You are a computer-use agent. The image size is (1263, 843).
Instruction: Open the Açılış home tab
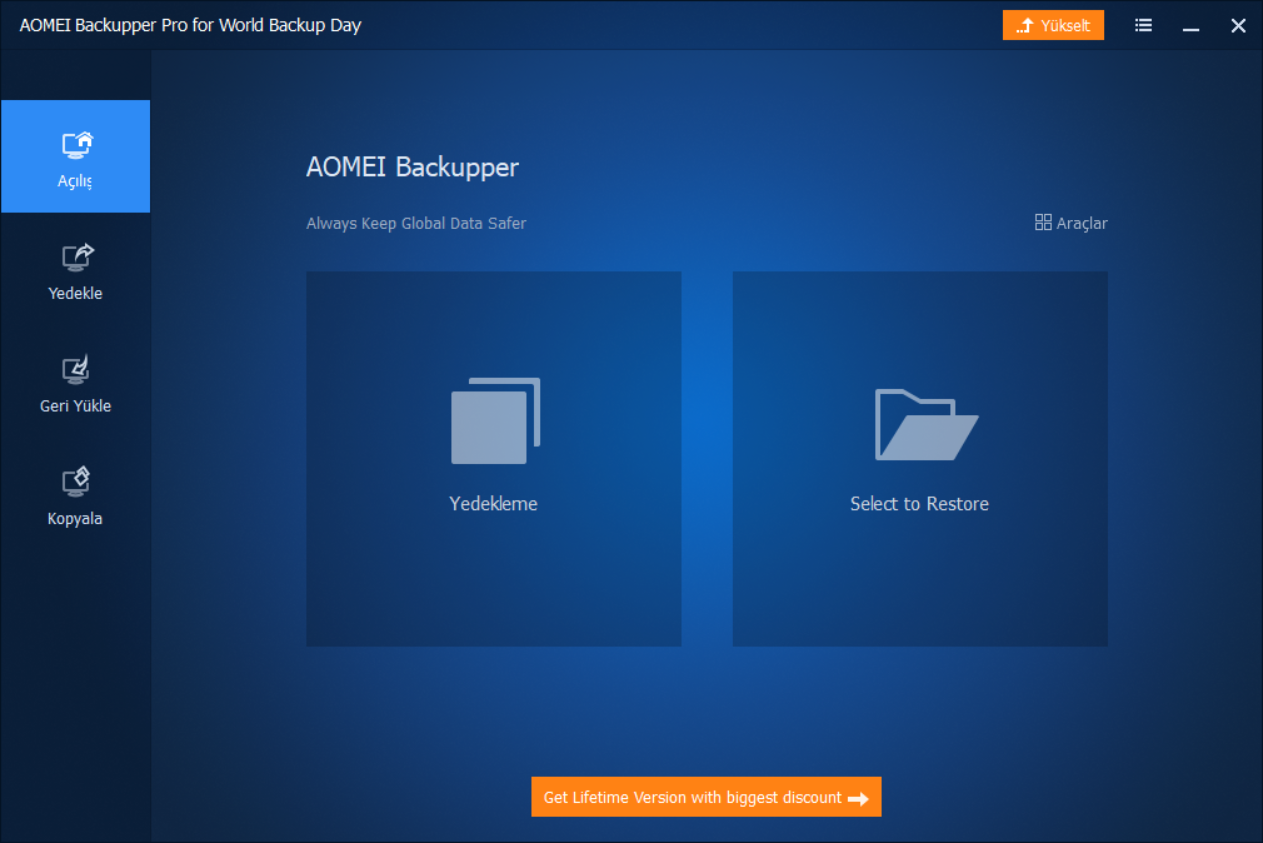coord(75,156)
